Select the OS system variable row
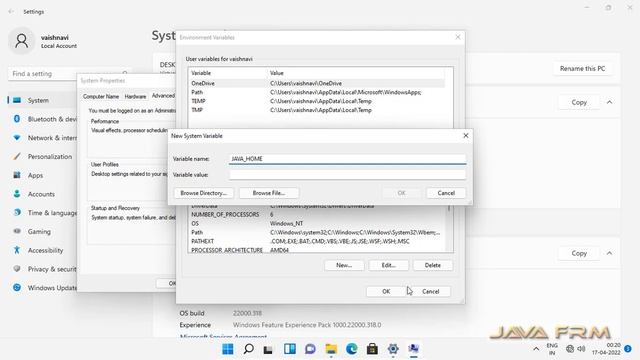Image resolution: width=640 pixels, height=360 pixels. click(317, 224)
